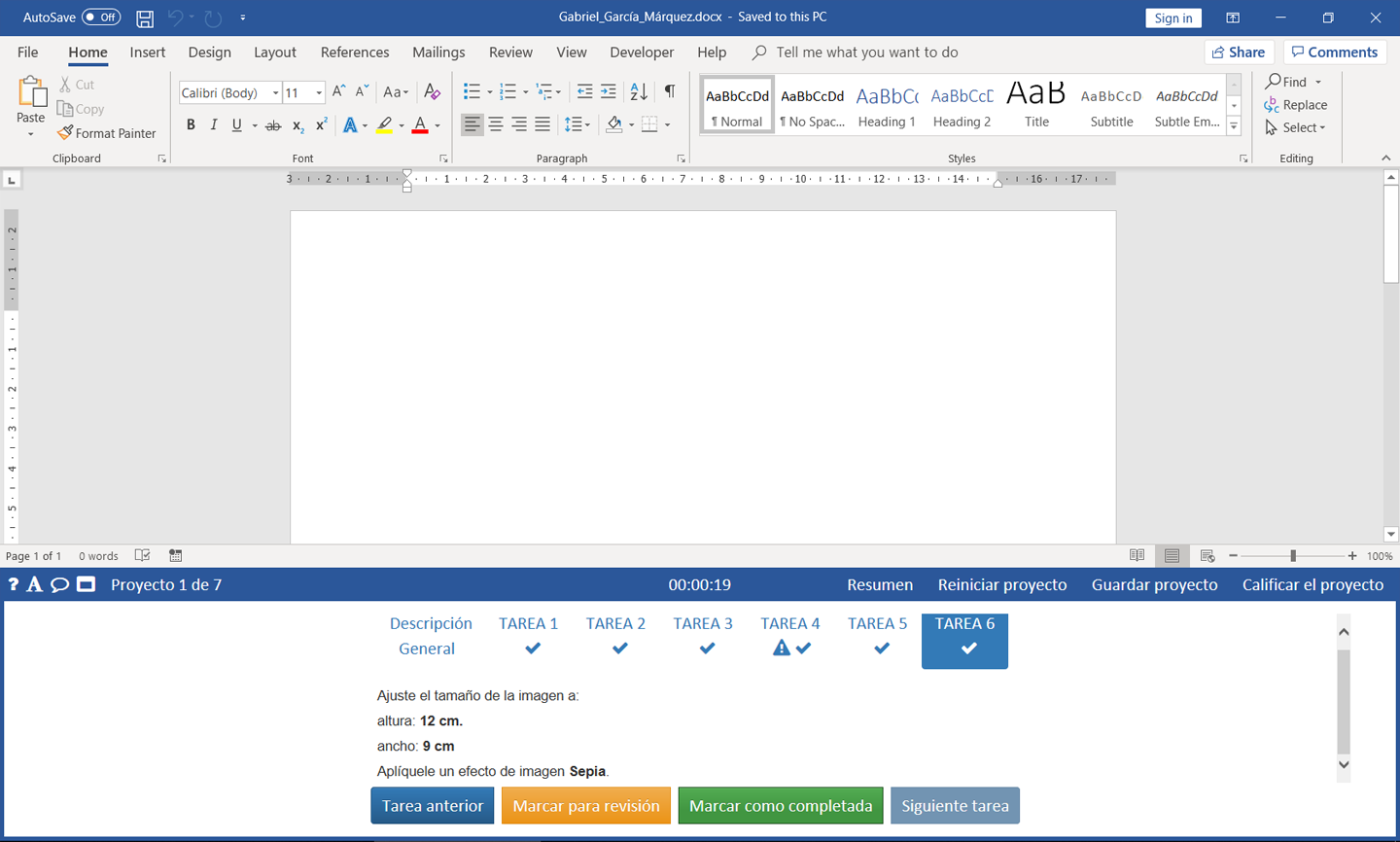
Task: Switch to the References tab
Action: coord(355,53)
